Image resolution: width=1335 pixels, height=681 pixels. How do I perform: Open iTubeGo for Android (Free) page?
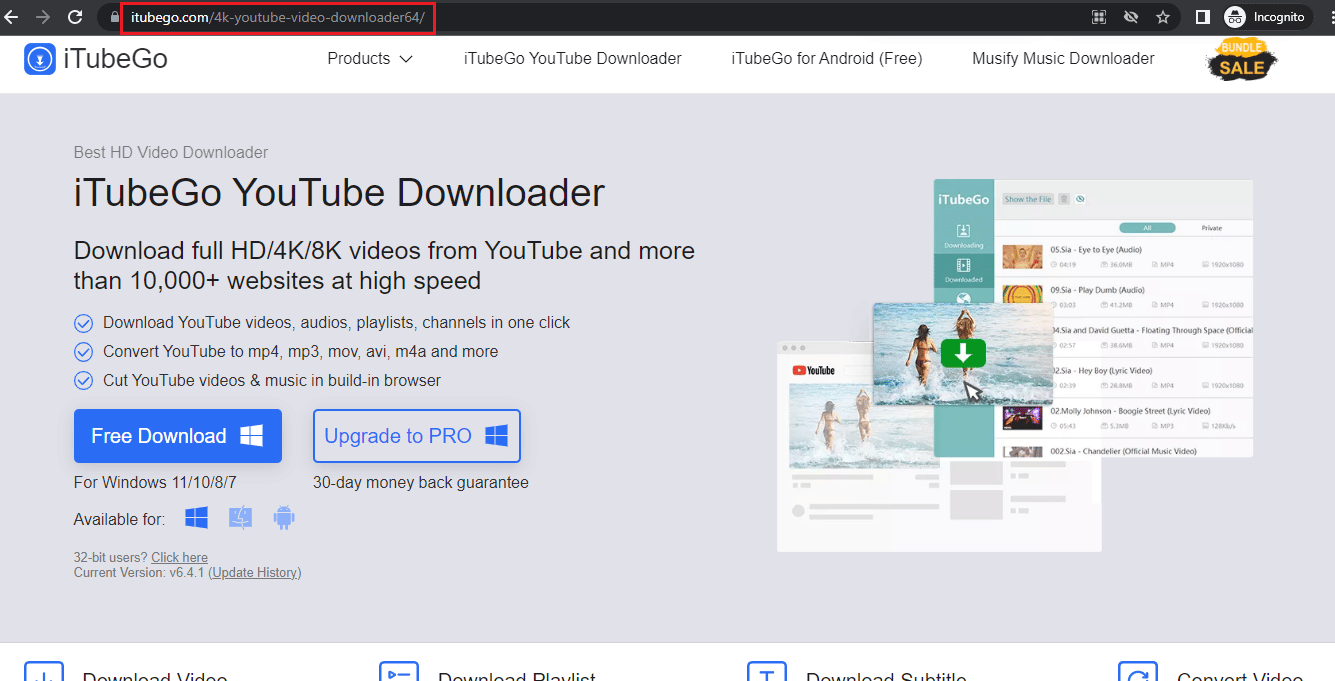827,59
